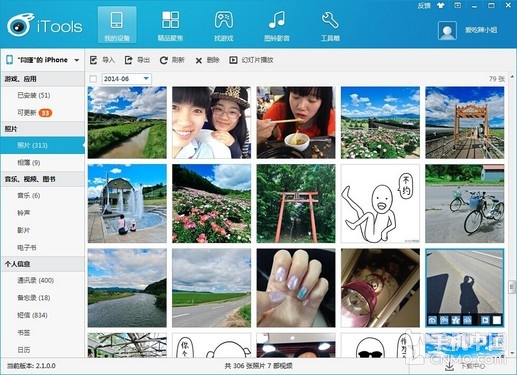Click the shirt skin icon in title bar
The image size is (517, 375).
pos(441,6)
